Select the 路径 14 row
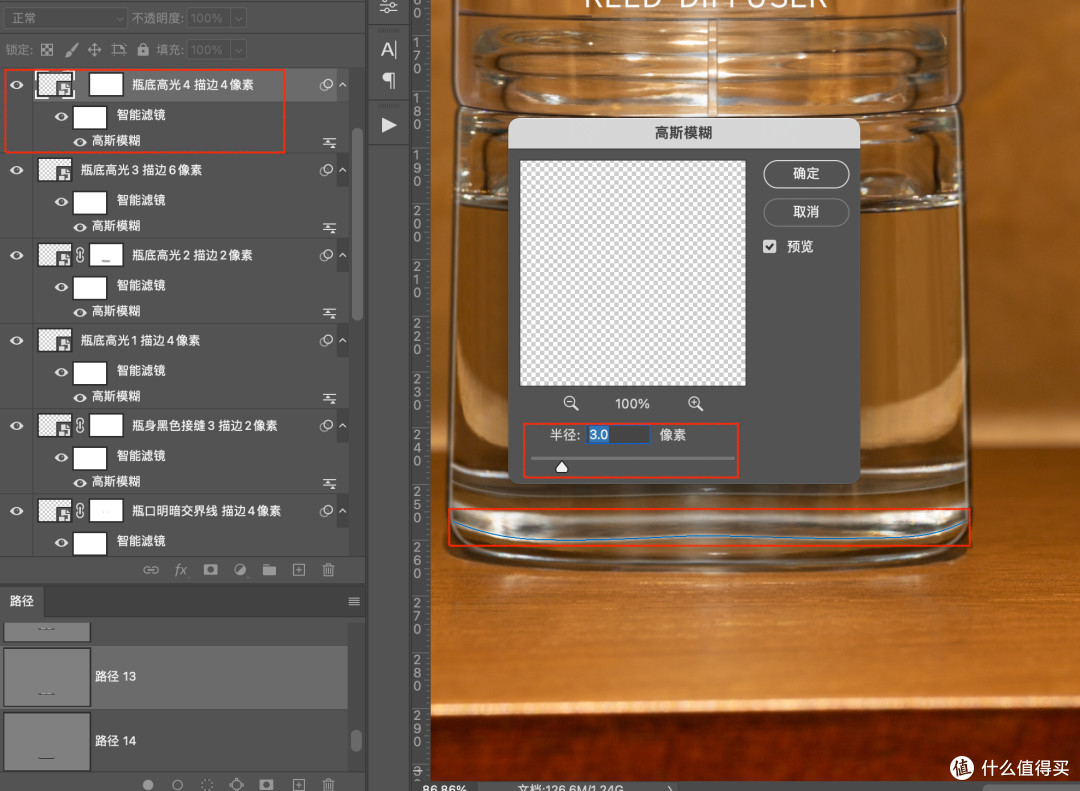 click(175, 741)
